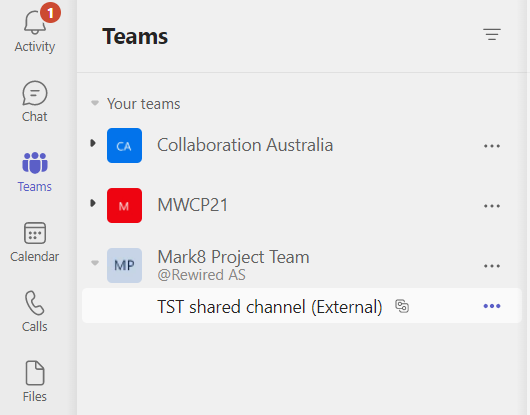
Task: Click the Teams panel heading
Action: [x=135, y=36]
